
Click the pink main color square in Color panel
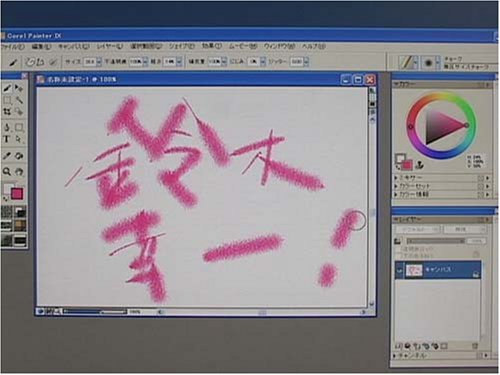pyautogui.click(x=407, y=164)
